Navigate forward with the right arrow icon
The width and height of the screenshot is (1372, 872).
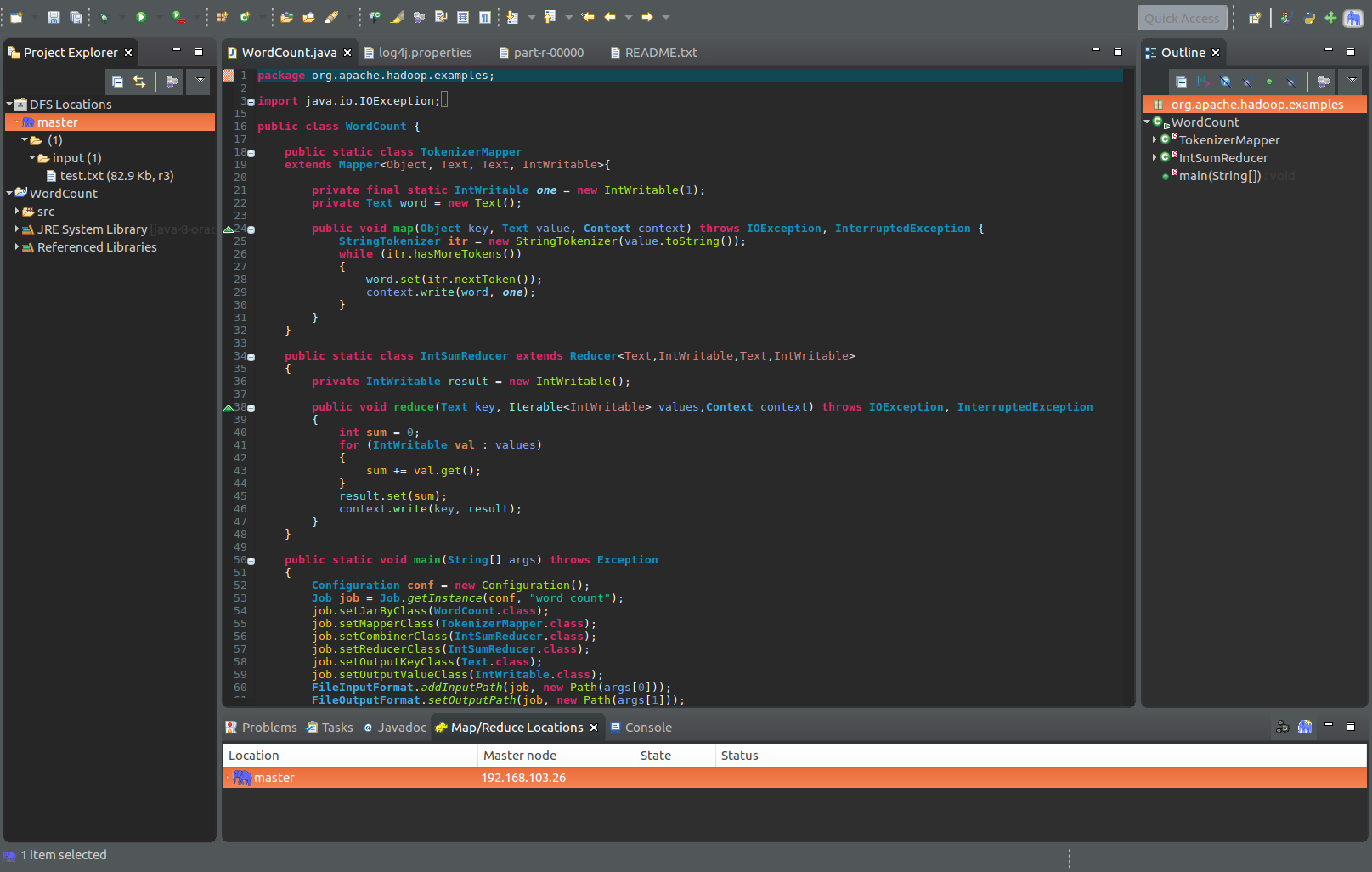click(647, 17)
